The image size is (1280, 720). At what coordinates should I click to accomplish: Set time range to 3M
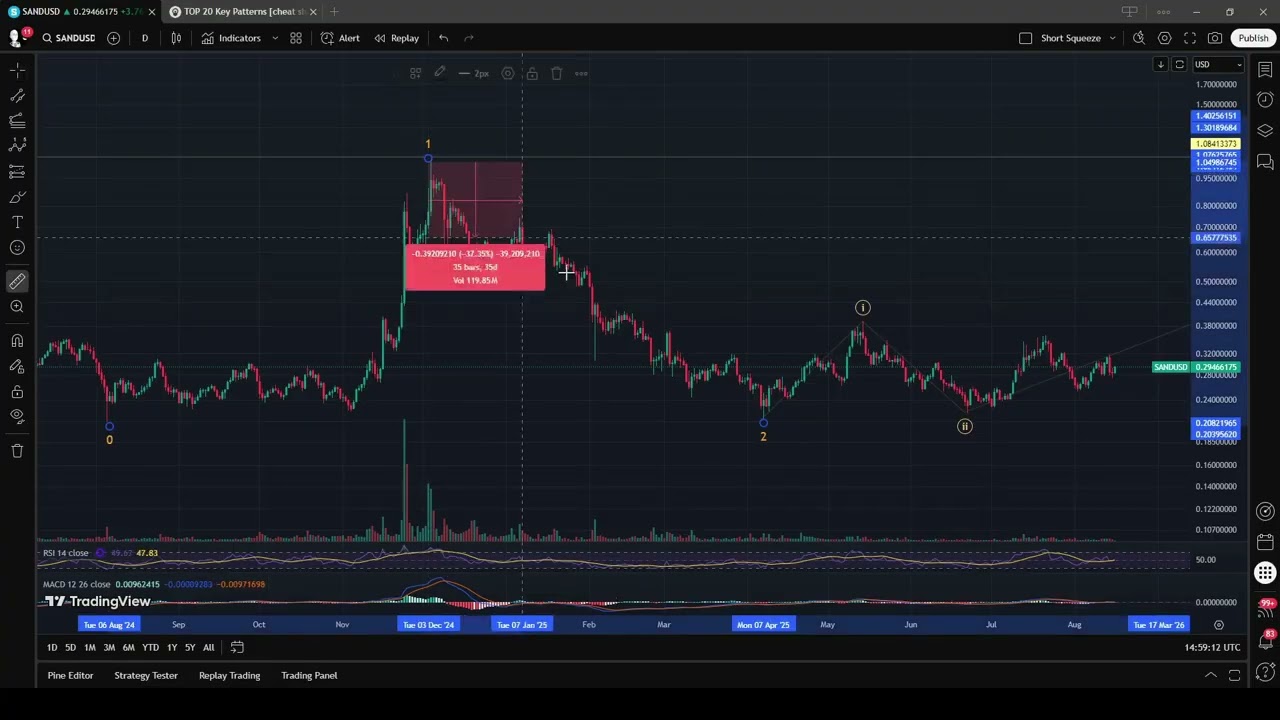click(x=109, y=648)
